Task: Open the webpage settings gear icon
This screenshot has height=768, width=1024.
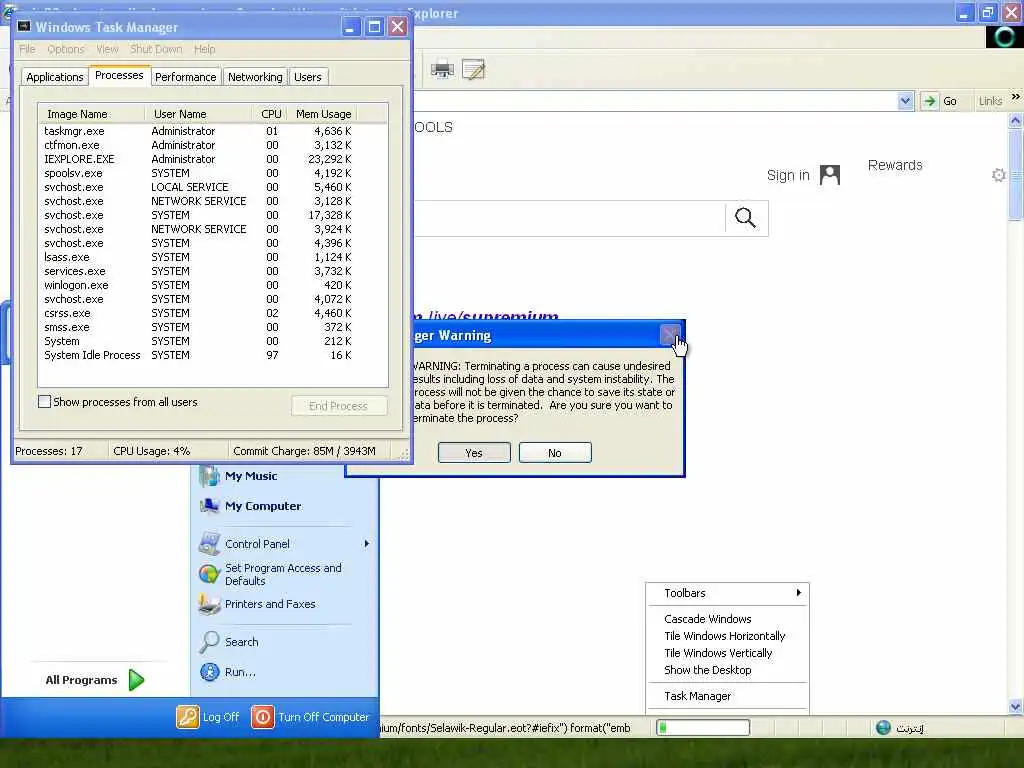Action: coord(999,175)
